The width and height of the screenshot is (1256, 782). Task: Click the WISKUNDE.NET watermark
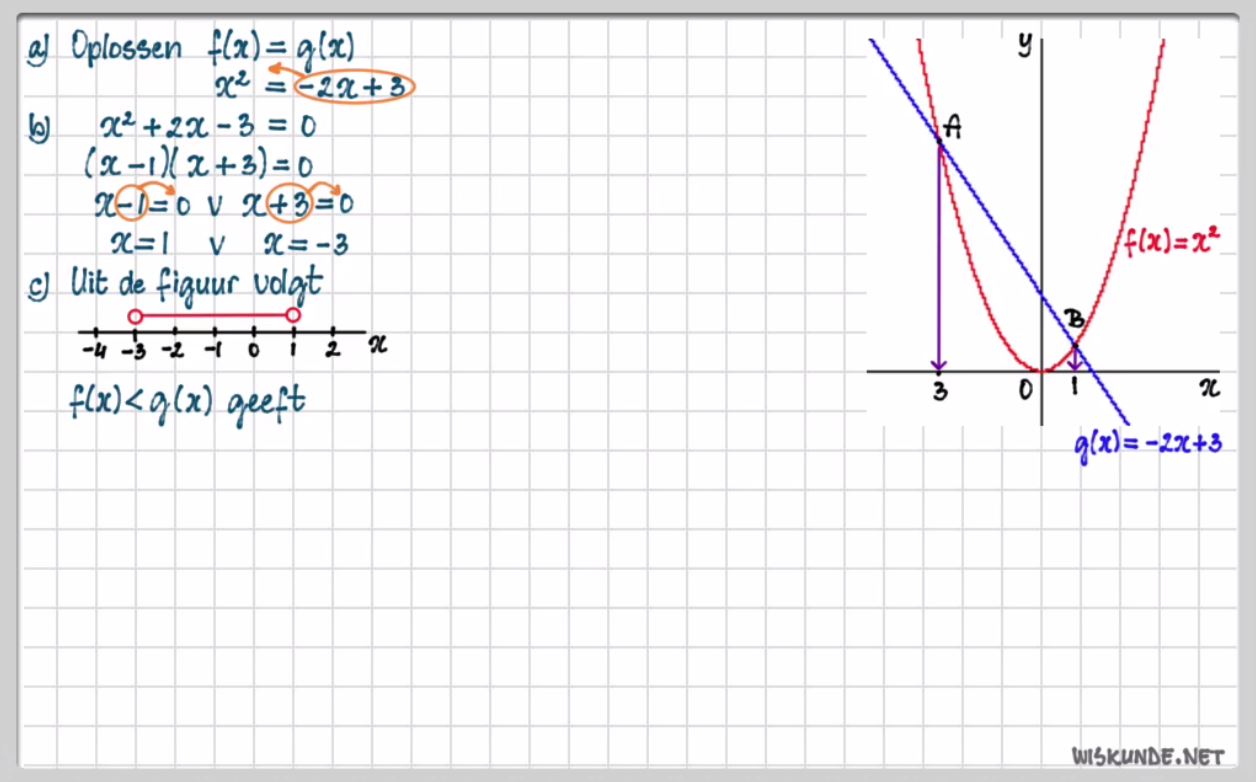1149,755
